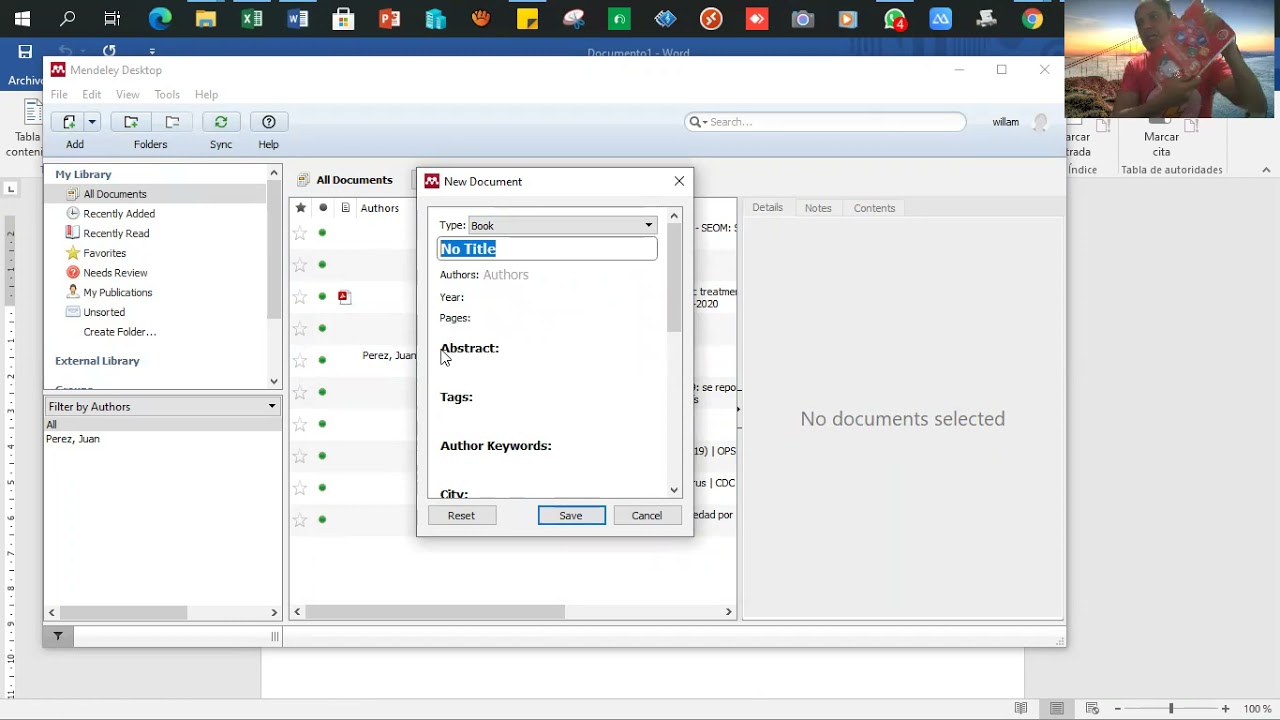Open My Publications in the sidebar

click(118, 292)
